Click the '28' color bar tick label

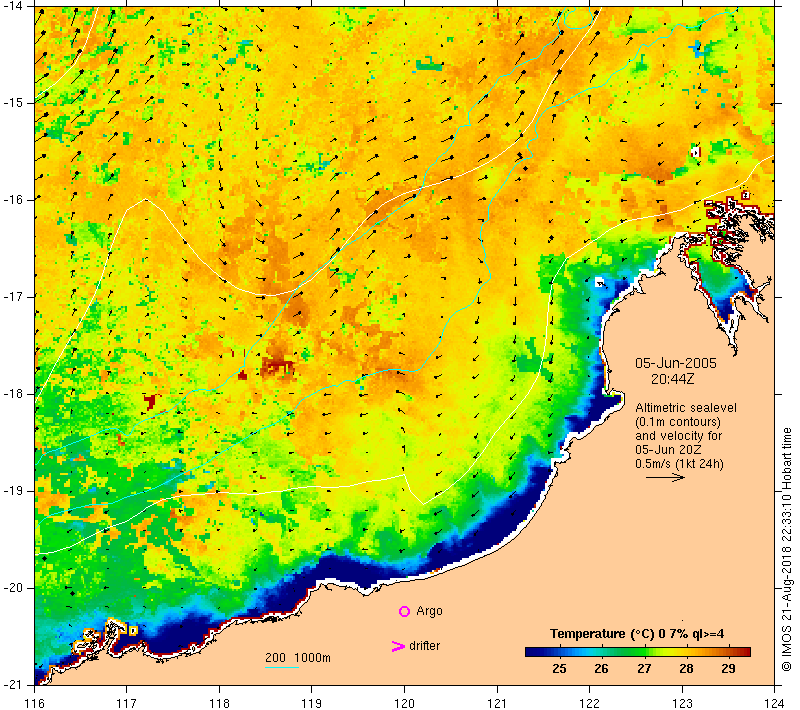(x=687, y=669)
